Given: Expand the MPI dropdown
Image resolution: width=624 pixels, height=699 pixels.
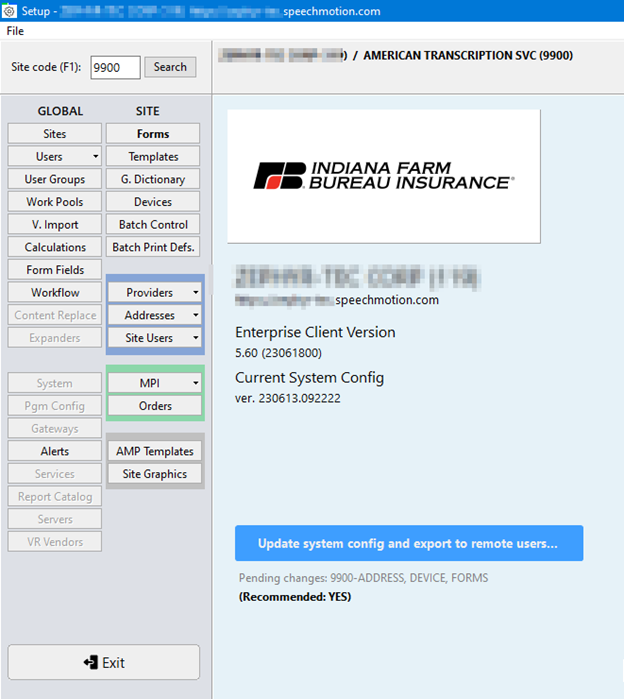Looking at the screenshot, I should (x=194, y=384).
